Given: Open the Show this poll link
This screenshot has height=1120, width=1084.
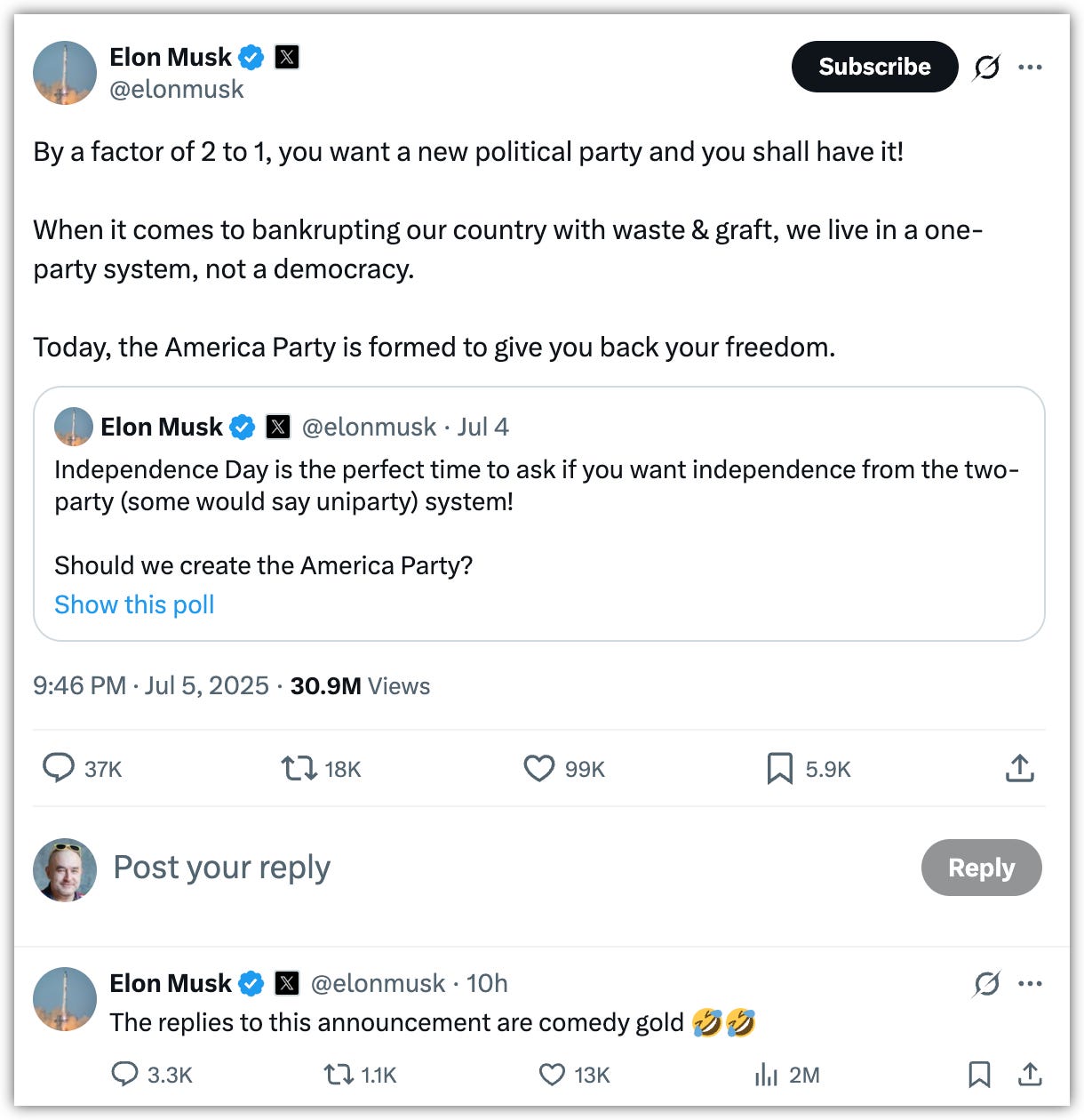Looking at the screenshot, I should [134, 604].
